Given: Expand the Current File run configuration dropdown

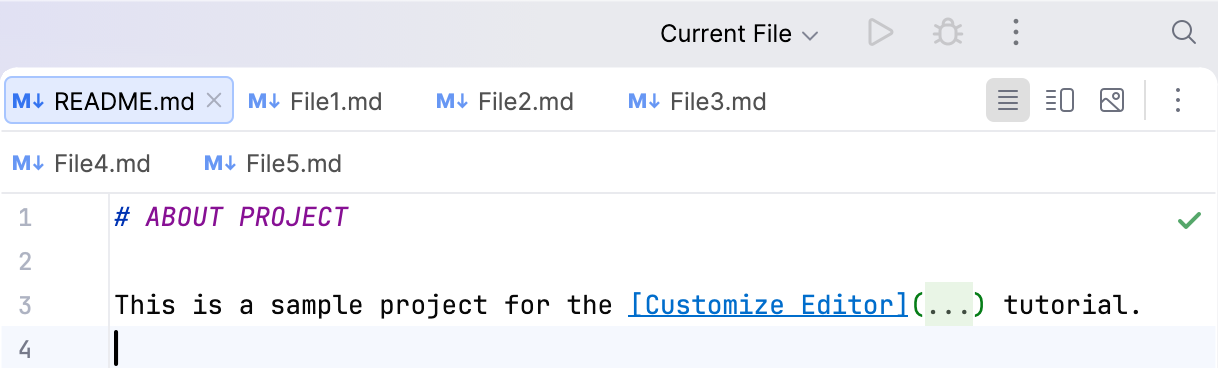Looking at the screenshot, I should 739,34.
